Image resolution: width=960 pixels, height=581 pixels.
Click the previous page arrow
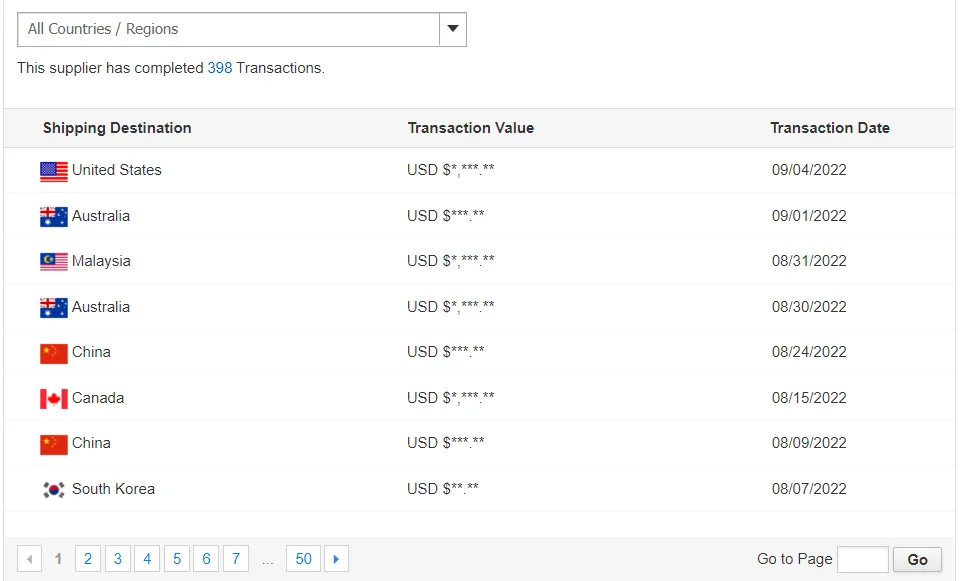[x=30, y=559]
